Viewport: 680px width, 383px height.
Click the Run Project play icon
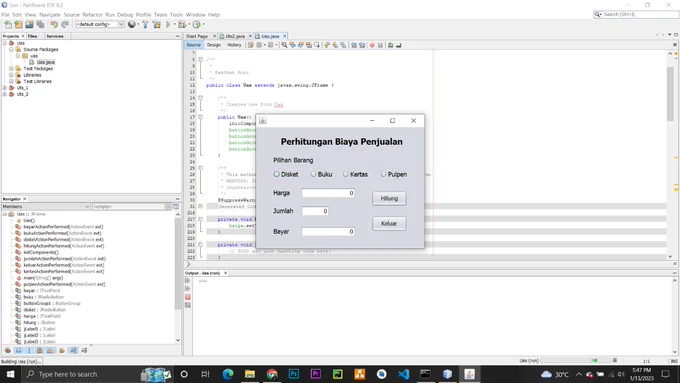click(168, 24)
